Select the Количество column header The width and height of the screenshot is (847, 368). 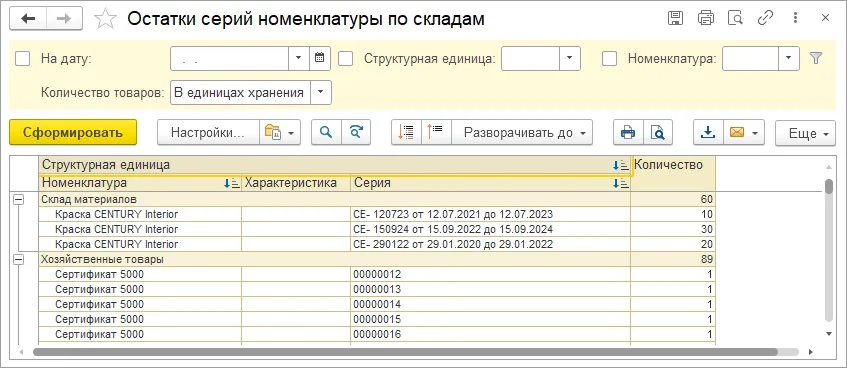pyautogui.click(x=673, y=173)
